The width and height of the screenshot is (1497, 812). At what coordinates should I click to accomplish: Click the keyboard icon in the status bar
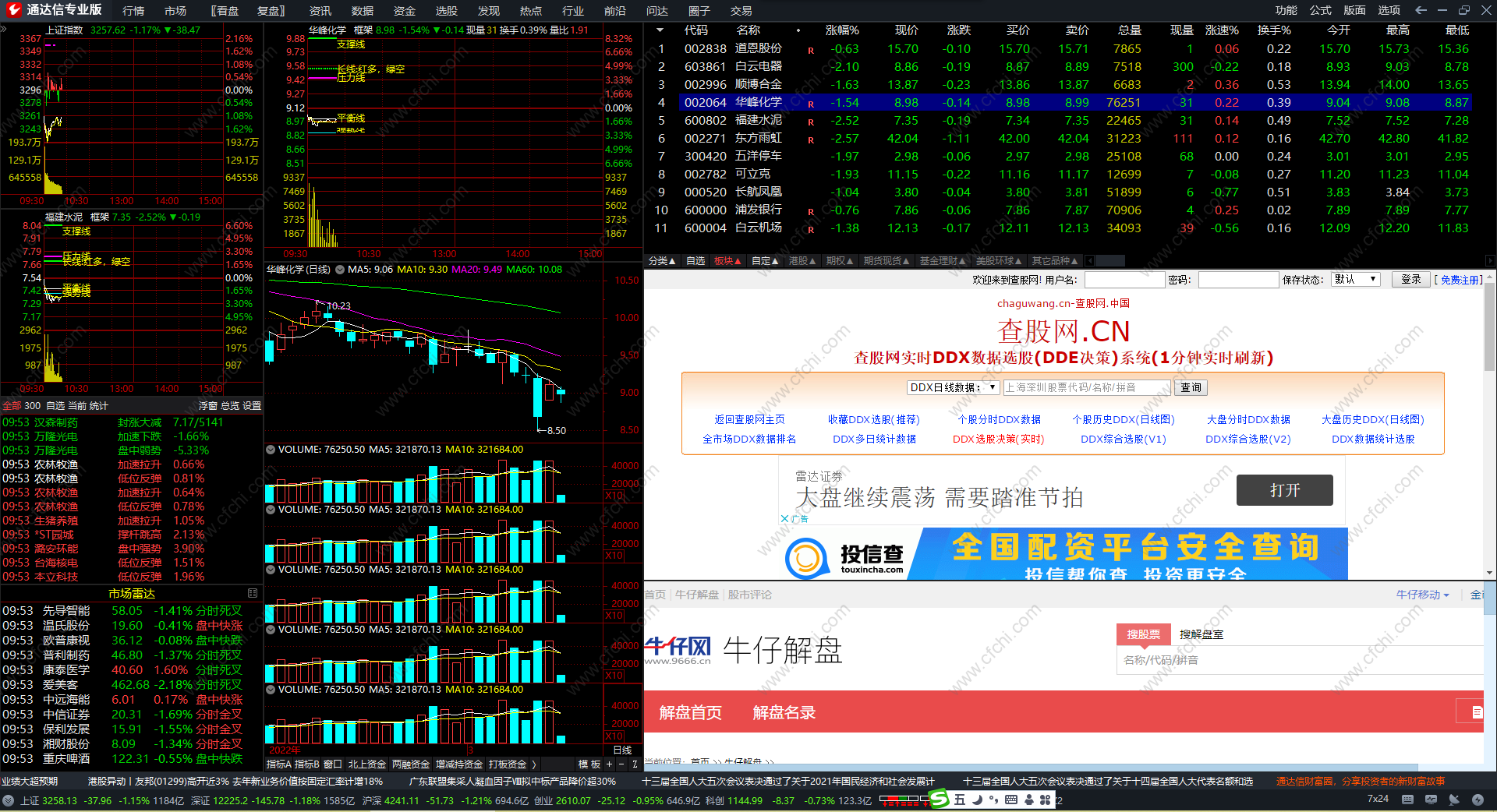pyautogui.click(x=1407, y=800)
